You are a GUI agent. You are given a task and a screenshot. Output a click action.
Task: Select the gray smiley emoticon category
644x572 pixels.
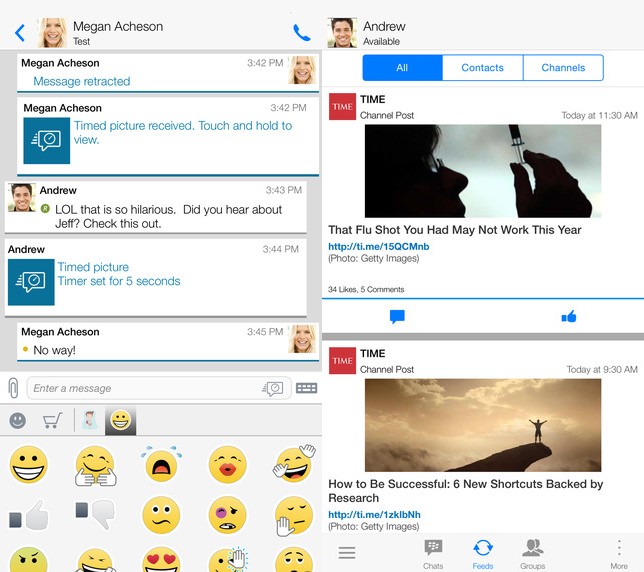18,420
